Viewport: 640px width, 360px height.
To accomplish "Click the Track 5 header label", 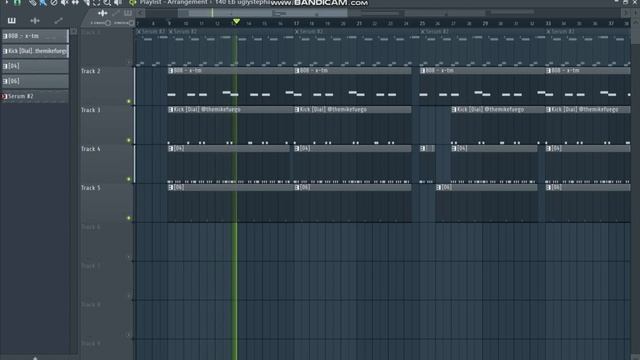I will 90,188.
